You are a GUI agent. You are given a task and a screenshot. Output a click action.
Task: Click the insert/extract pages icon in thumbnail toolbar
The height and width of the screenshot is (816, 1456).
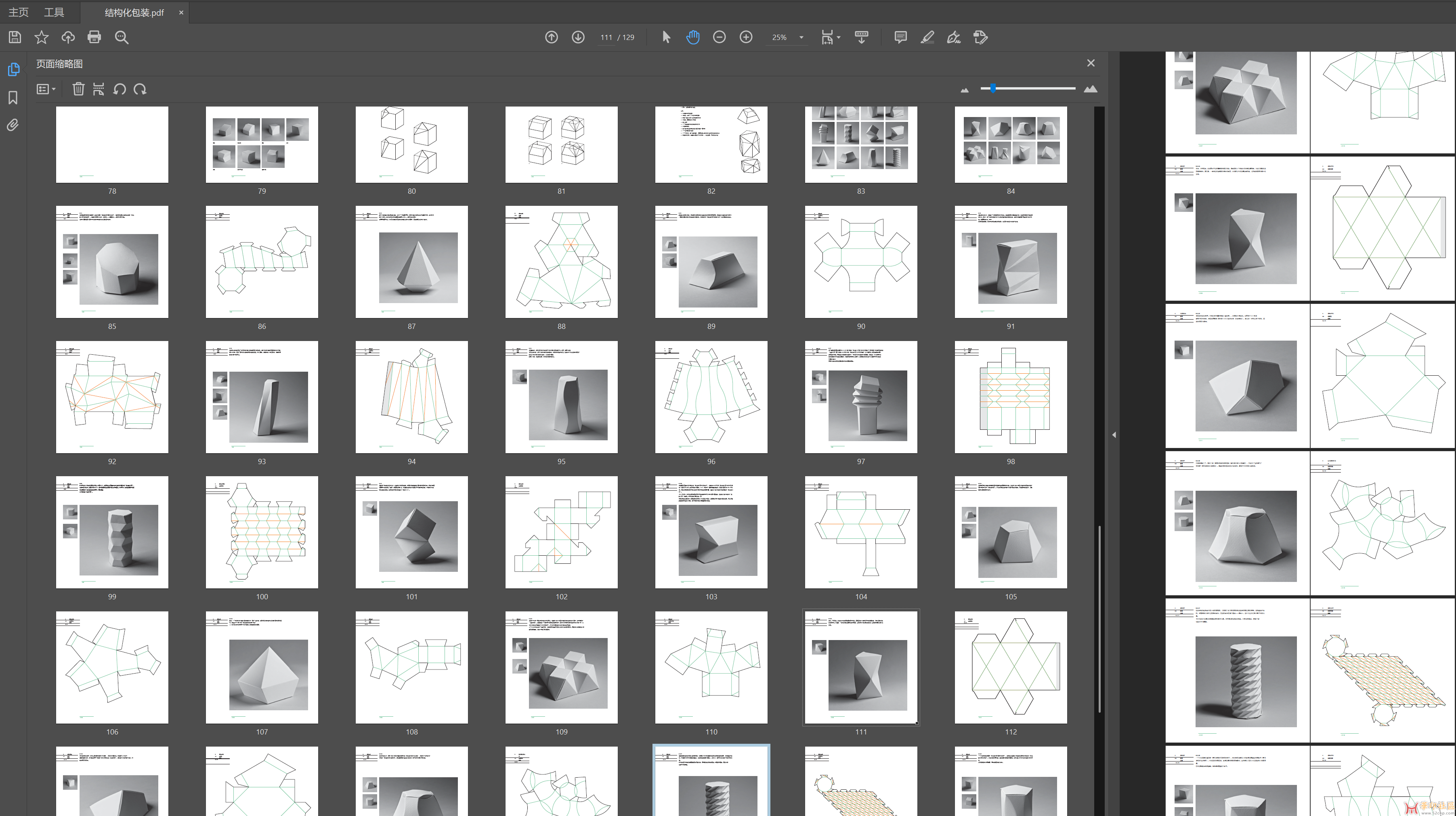coord(99,89)
